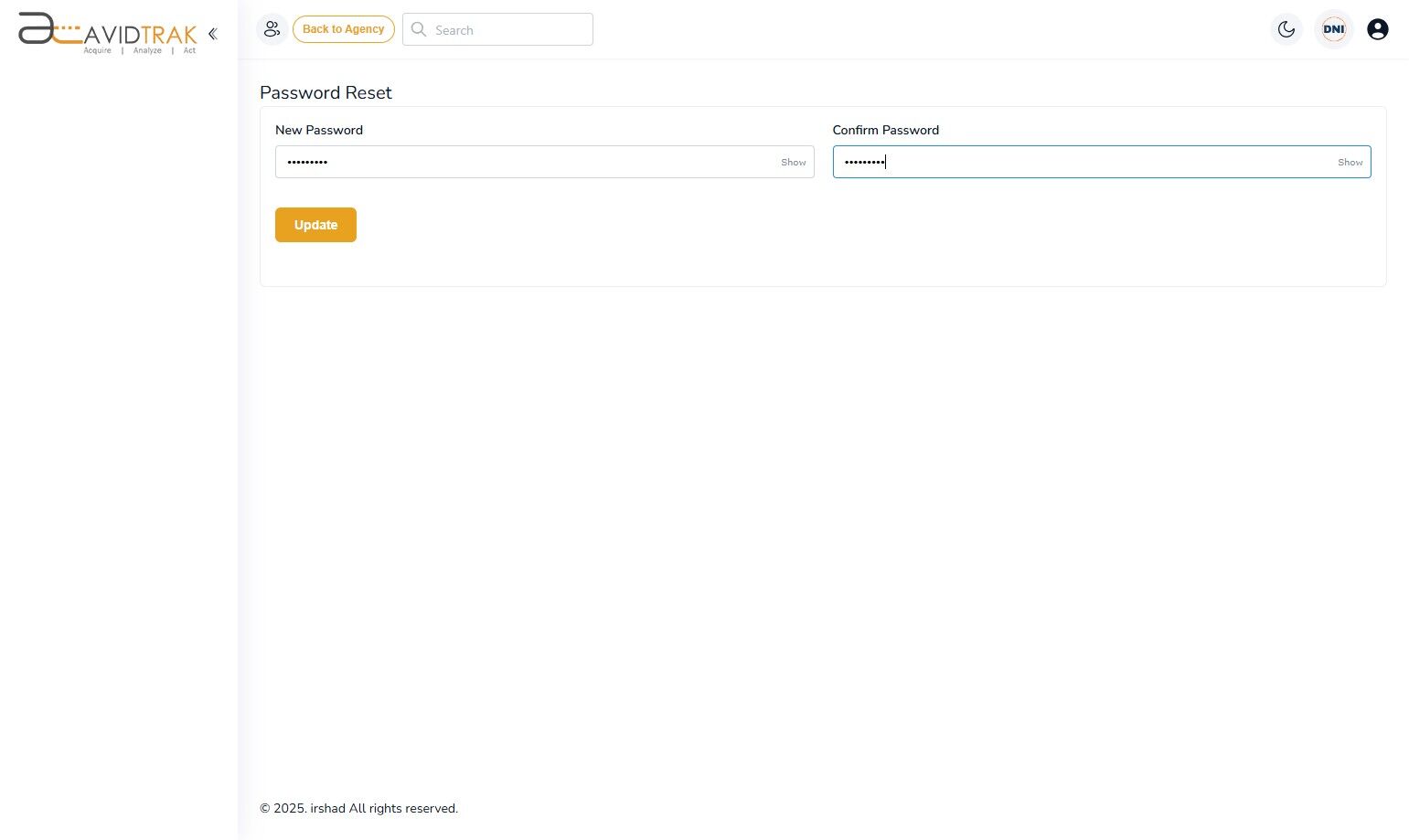The width and height of the screenshot is (1409, 840).
Task: Toggle visibility of the New Password field
Action: [x=792, y=162]
